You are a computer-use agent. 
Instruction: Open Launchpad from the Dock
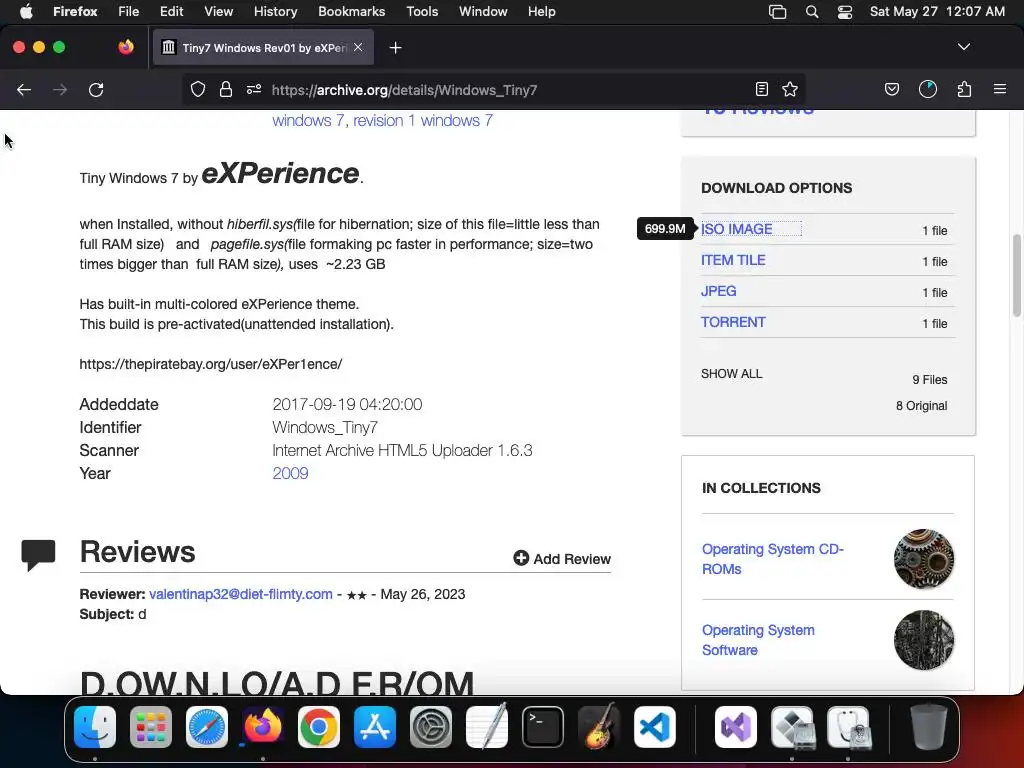point(151,727)
